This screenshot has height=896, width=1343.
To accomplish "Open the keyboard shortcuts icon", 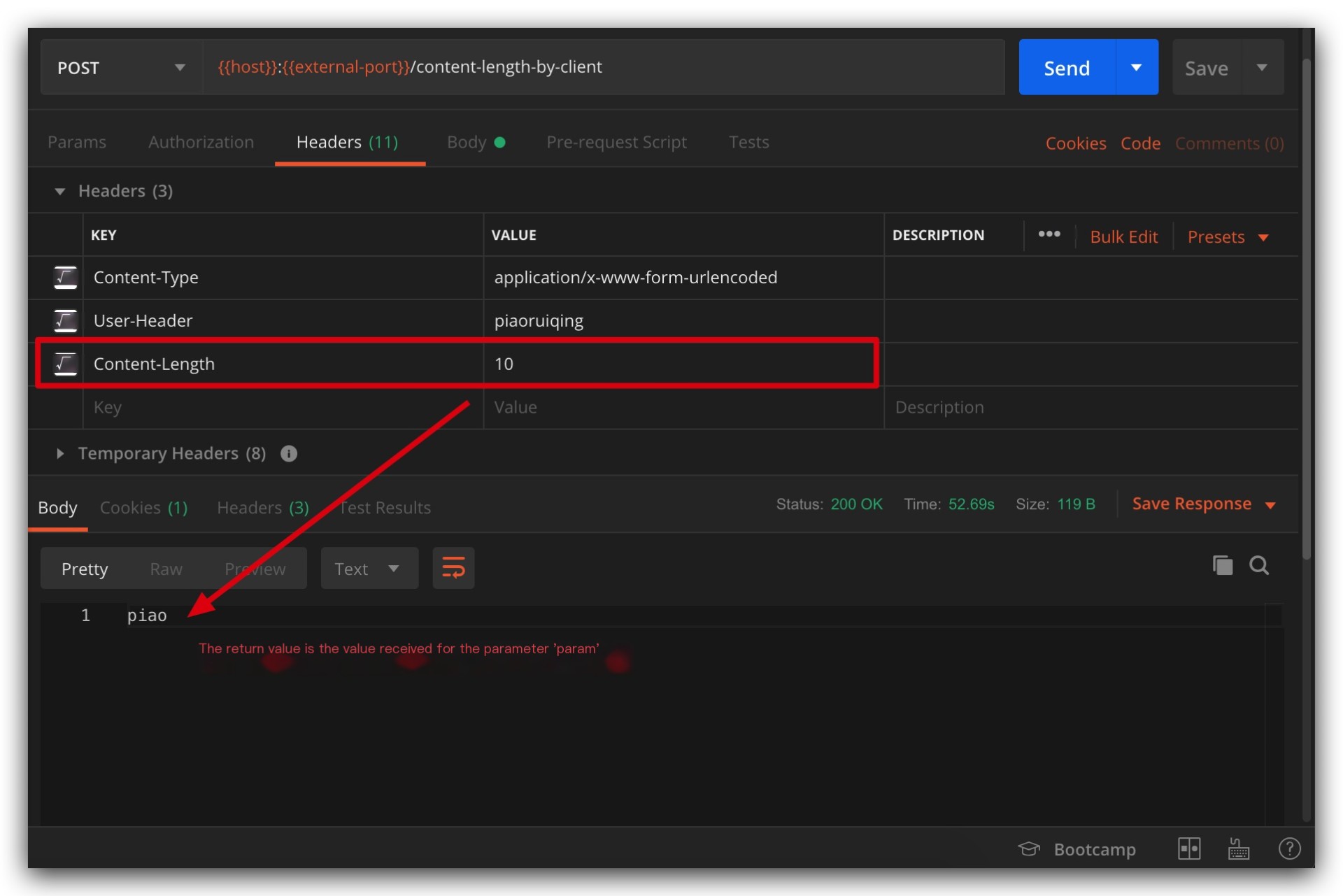I will [1239, 848].
